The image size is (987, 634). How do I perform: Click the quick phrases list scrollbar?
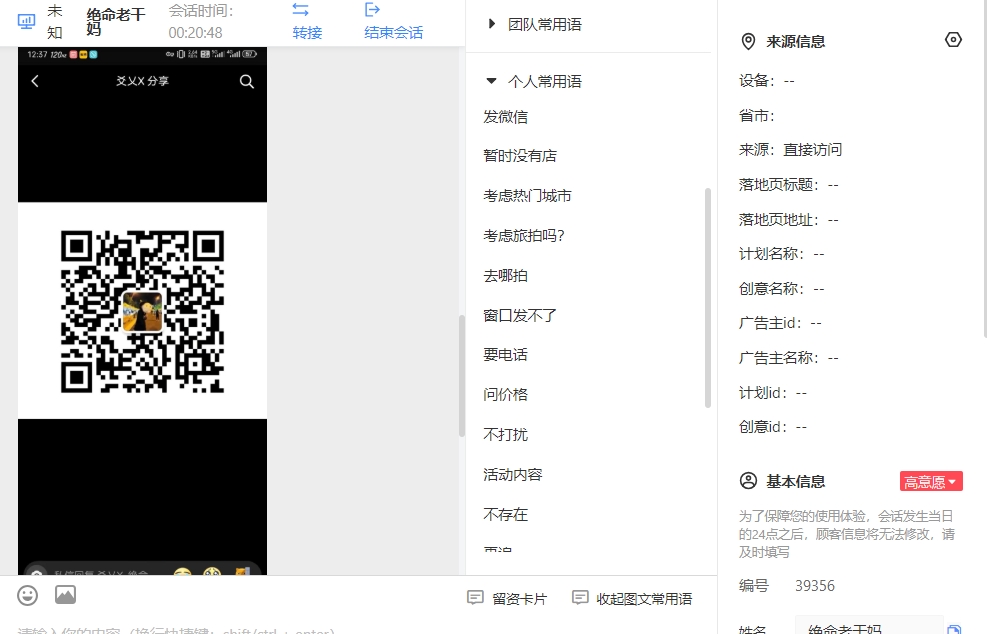[x=708, y=298]
